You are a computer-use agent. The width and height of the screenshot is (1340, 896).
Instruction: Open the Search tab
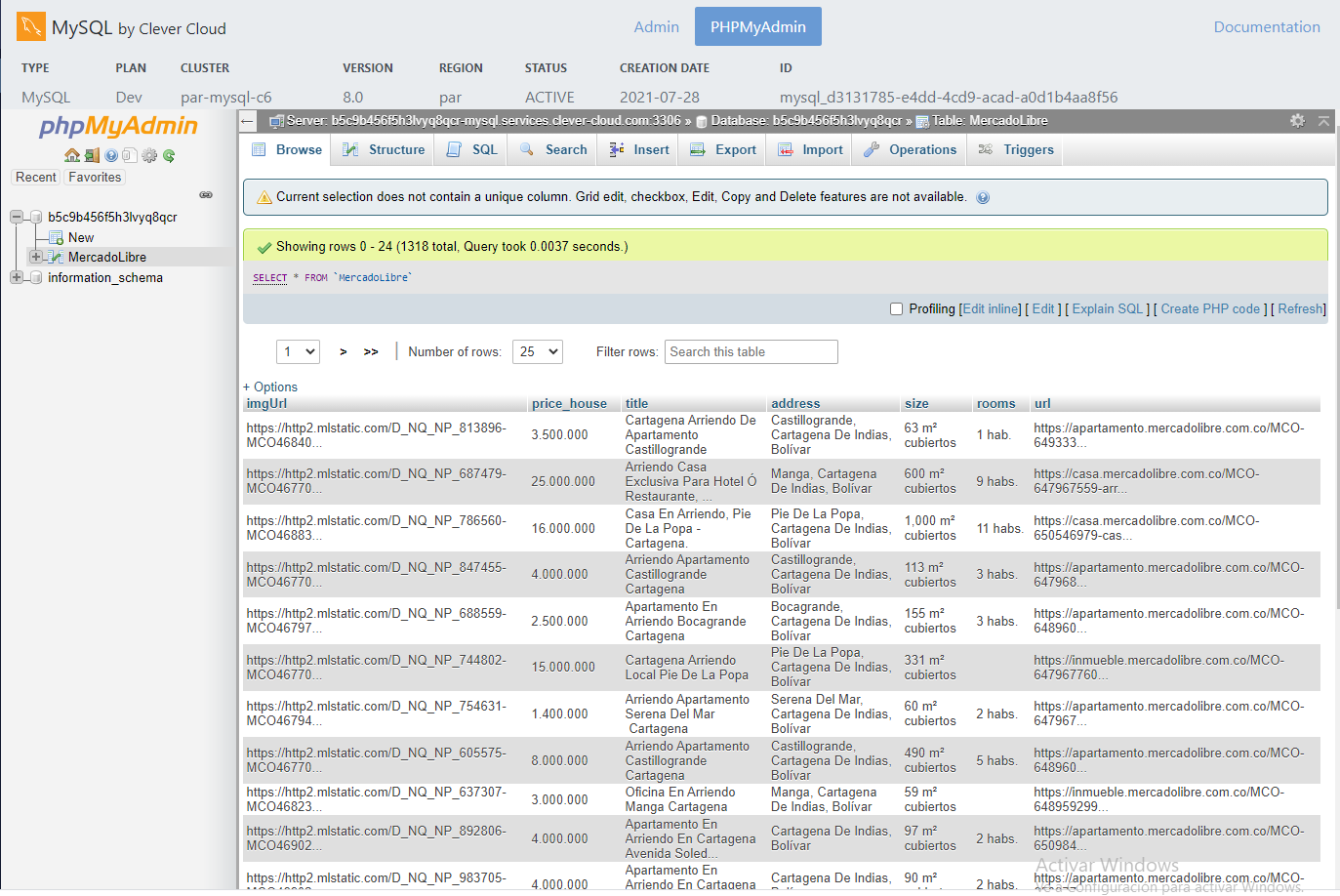(553, 149)
